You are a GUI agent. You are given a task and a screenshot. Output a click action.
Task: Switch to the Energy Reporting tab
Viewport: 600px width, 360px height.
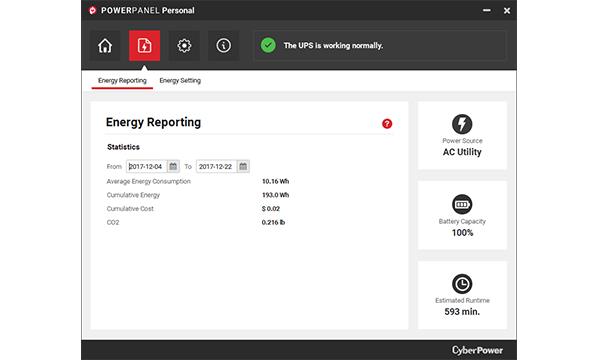pyautogui.click(x=122, y=81)
